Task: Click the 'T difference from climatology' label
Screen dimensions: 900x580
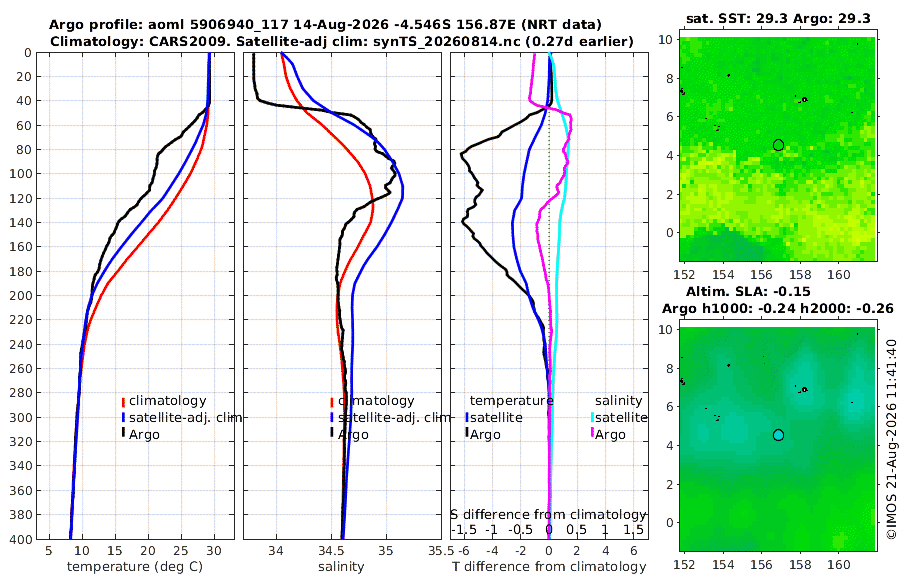Action: click(x=549, y=567)
